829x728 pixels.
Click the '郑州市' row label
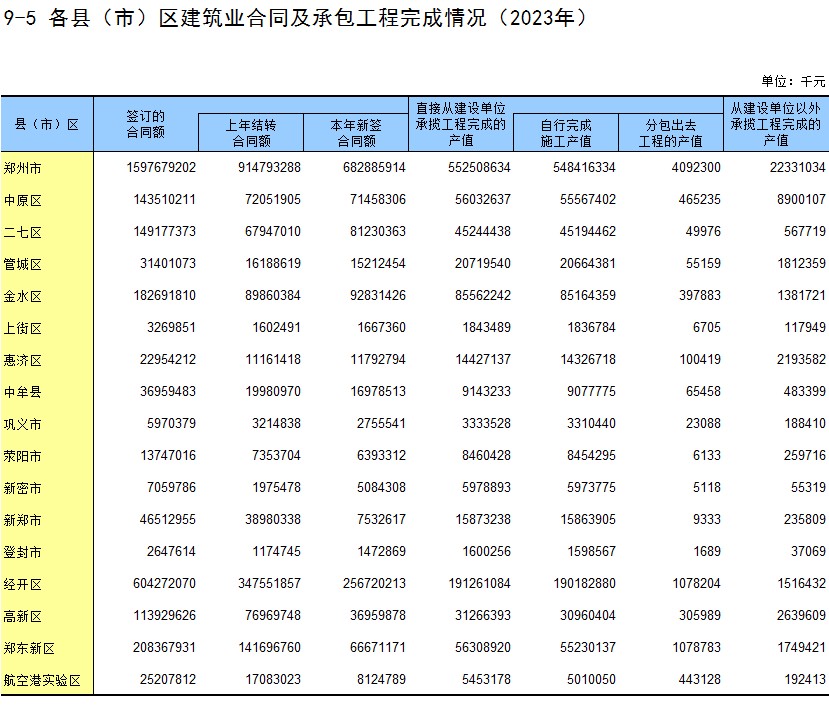tap(23, 168)
